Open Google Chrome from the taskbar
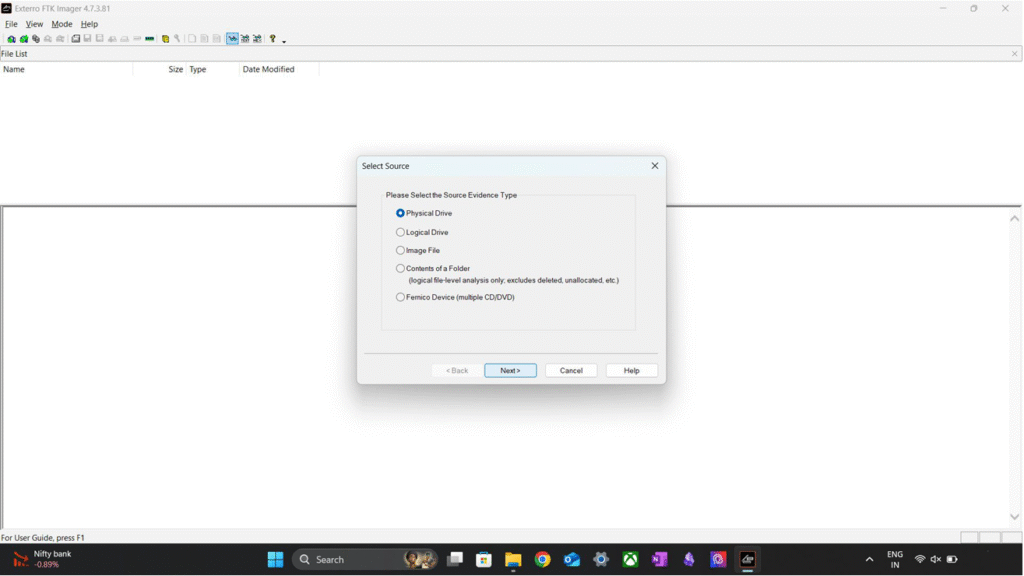 pyautogui.click(x=542, y=559)
